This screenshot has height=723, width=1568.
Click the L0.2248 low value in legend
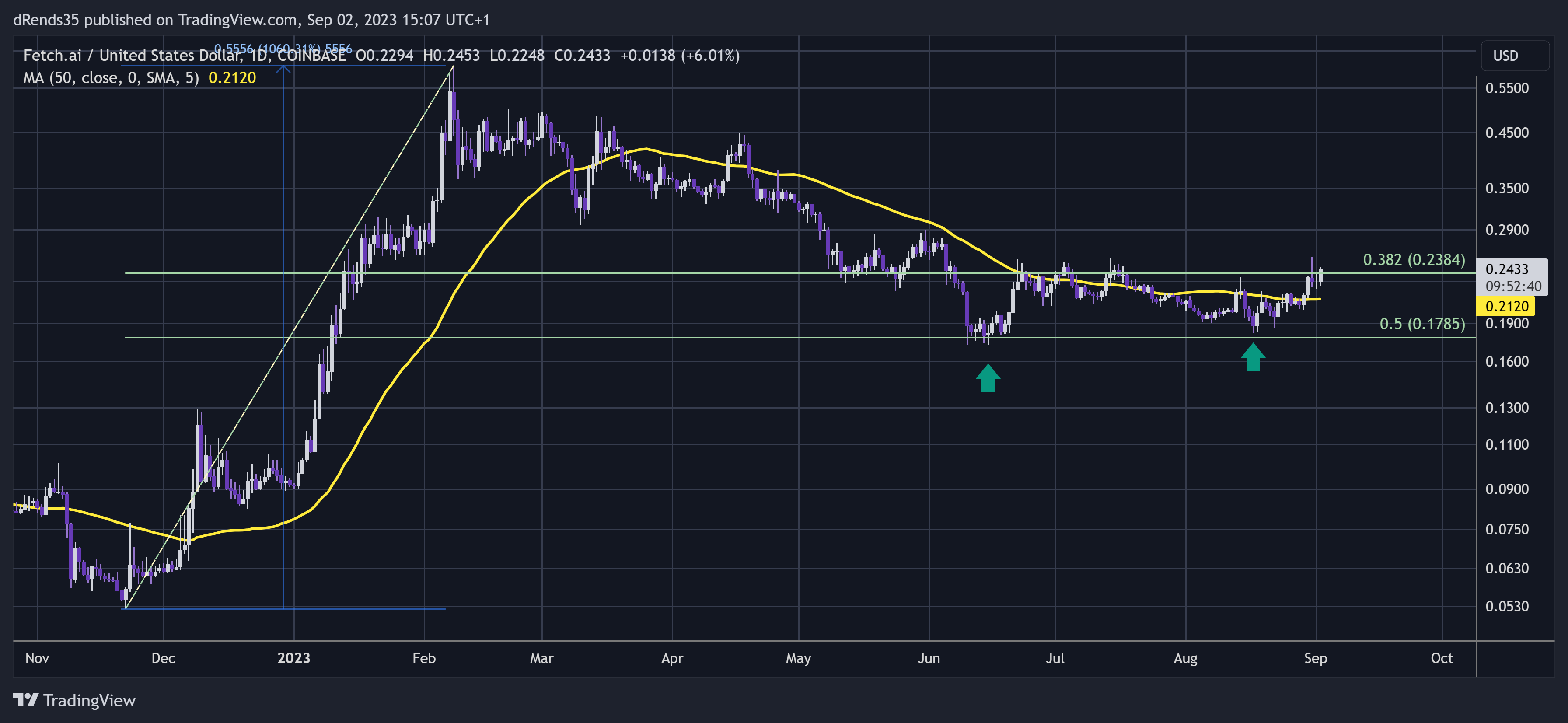click(517, 56)
